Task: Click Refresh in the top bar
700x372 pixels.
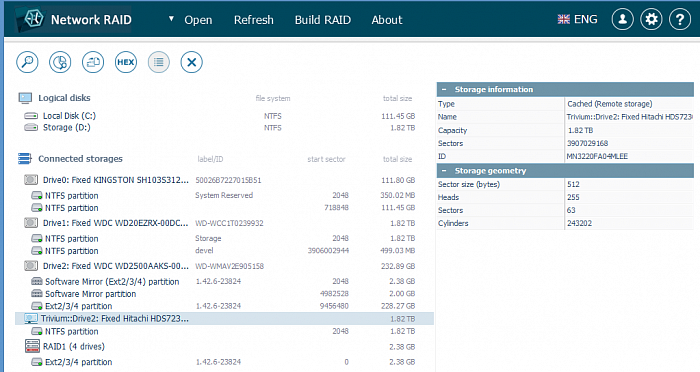Action: click(x=254, y=20)
